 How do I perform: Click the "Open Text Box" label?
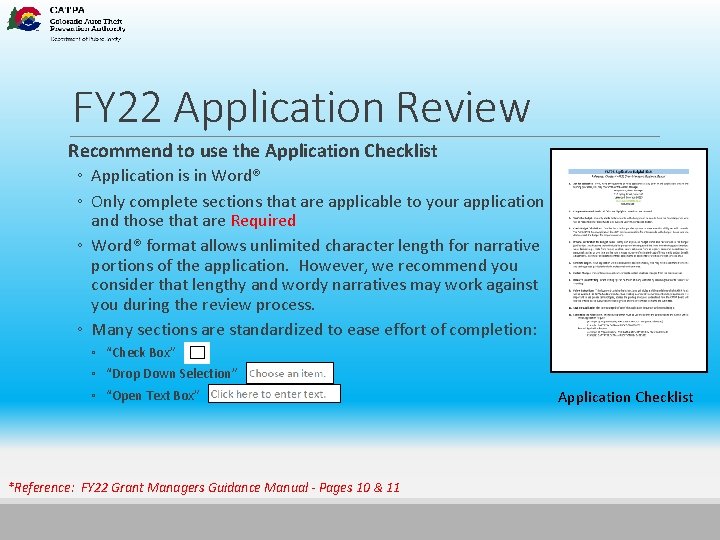[153, 395]
